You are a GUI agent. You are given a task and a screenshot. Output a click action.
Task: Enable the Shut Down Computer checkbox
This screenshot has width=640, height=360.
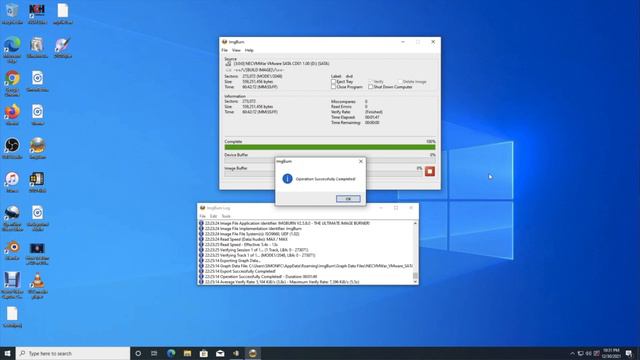click(x=370, y=87)
